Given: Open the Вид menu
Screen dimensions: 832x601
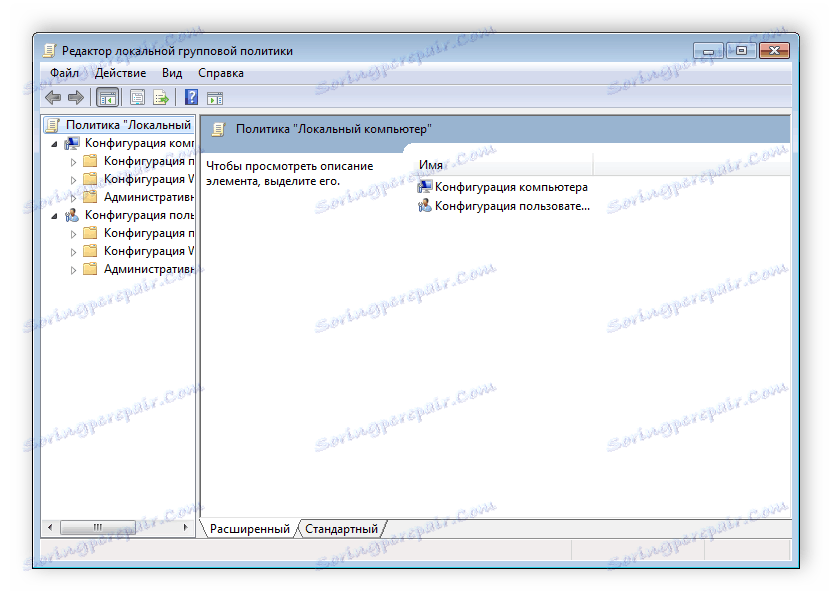Looking at the screenshot, I should [171, 72].
